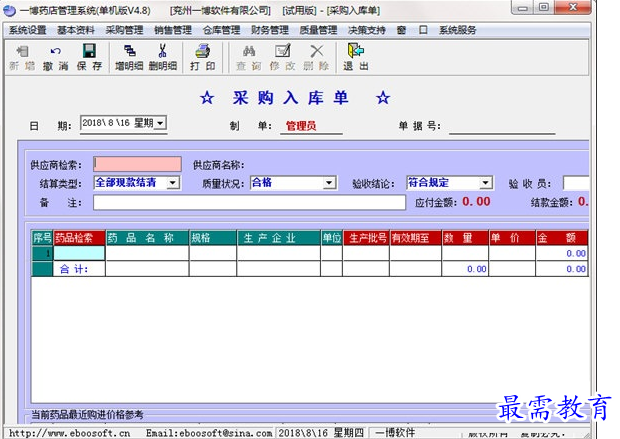The height and width of the screenshot is (439, 620).
Task: Click the 有效期至 column header
Action: 415,238
